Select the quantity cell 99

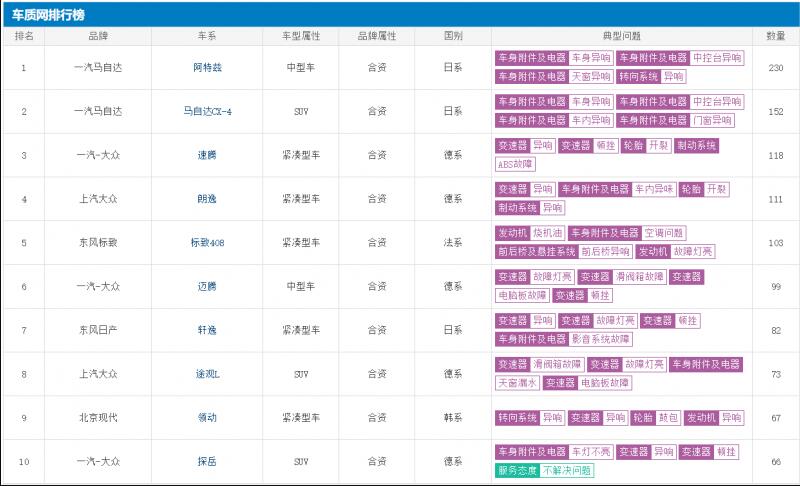[776, 287]
